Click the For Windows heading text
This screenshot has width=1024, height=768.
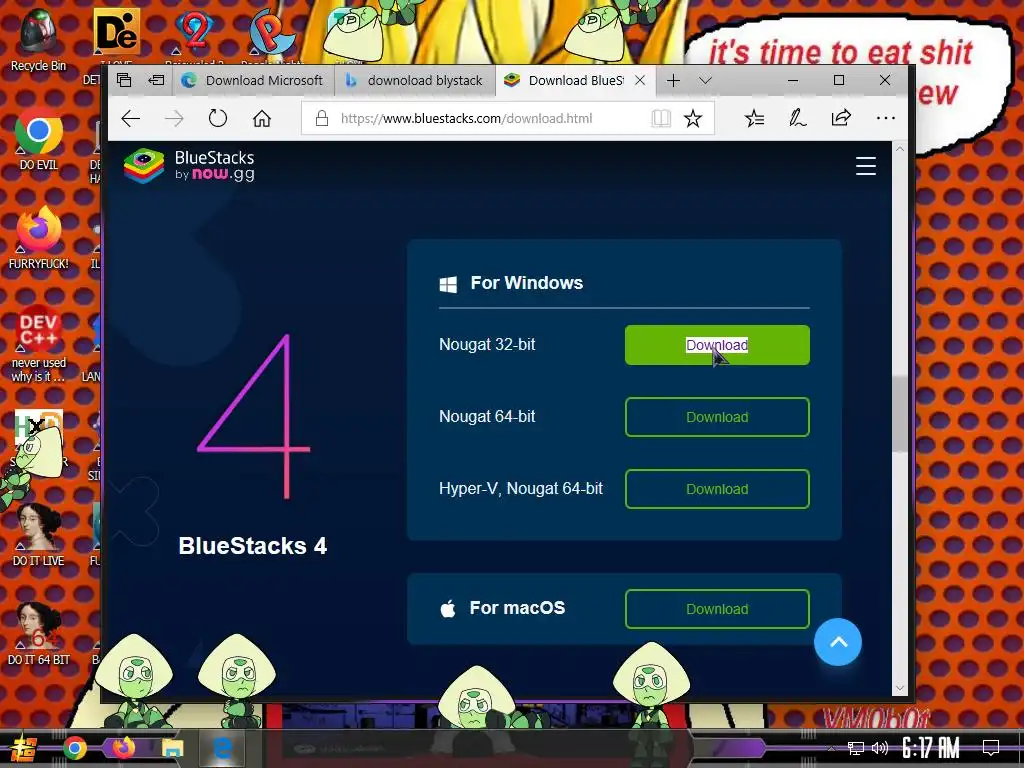(x=526, y=283)
